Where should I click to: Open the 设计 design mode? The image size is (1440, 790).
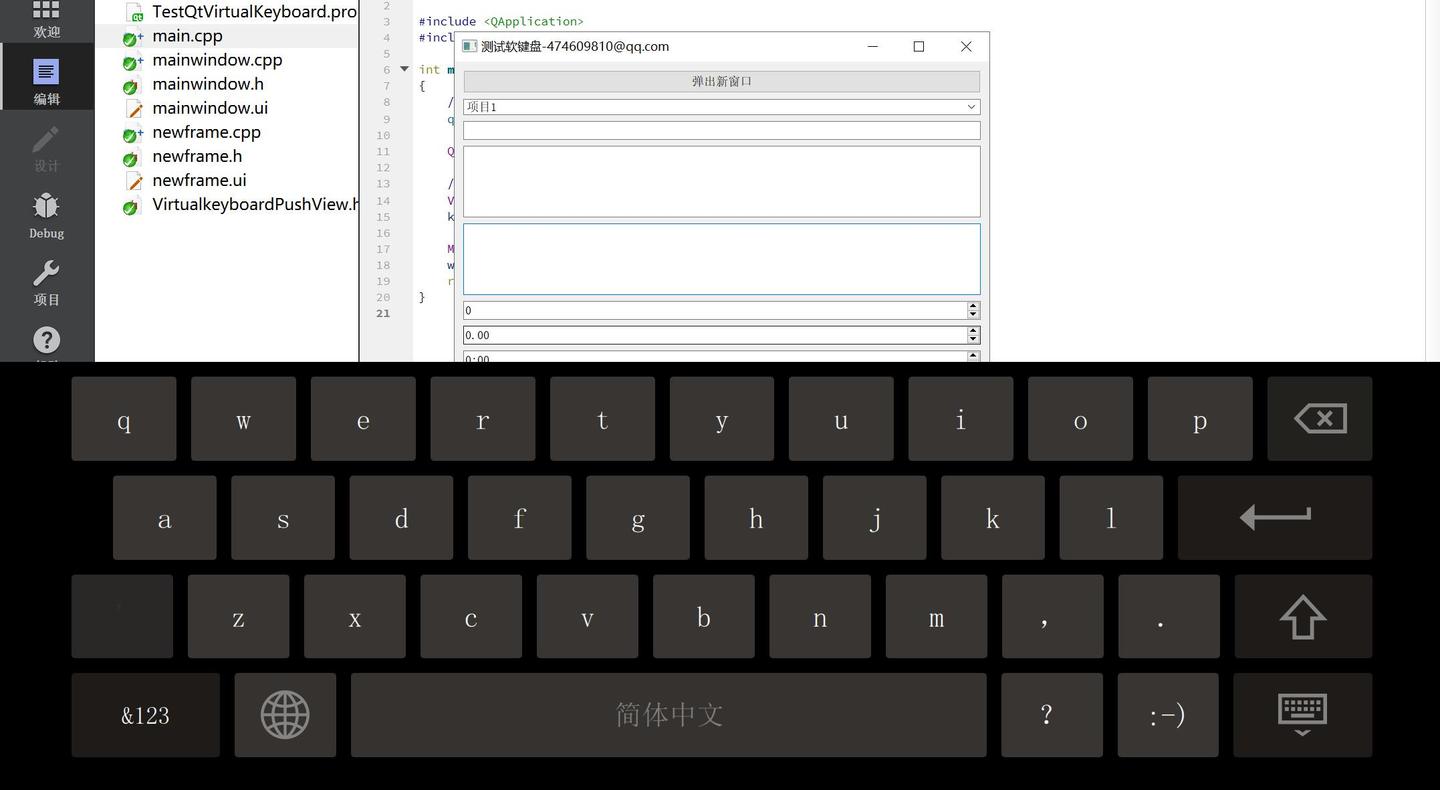(46, 147)
